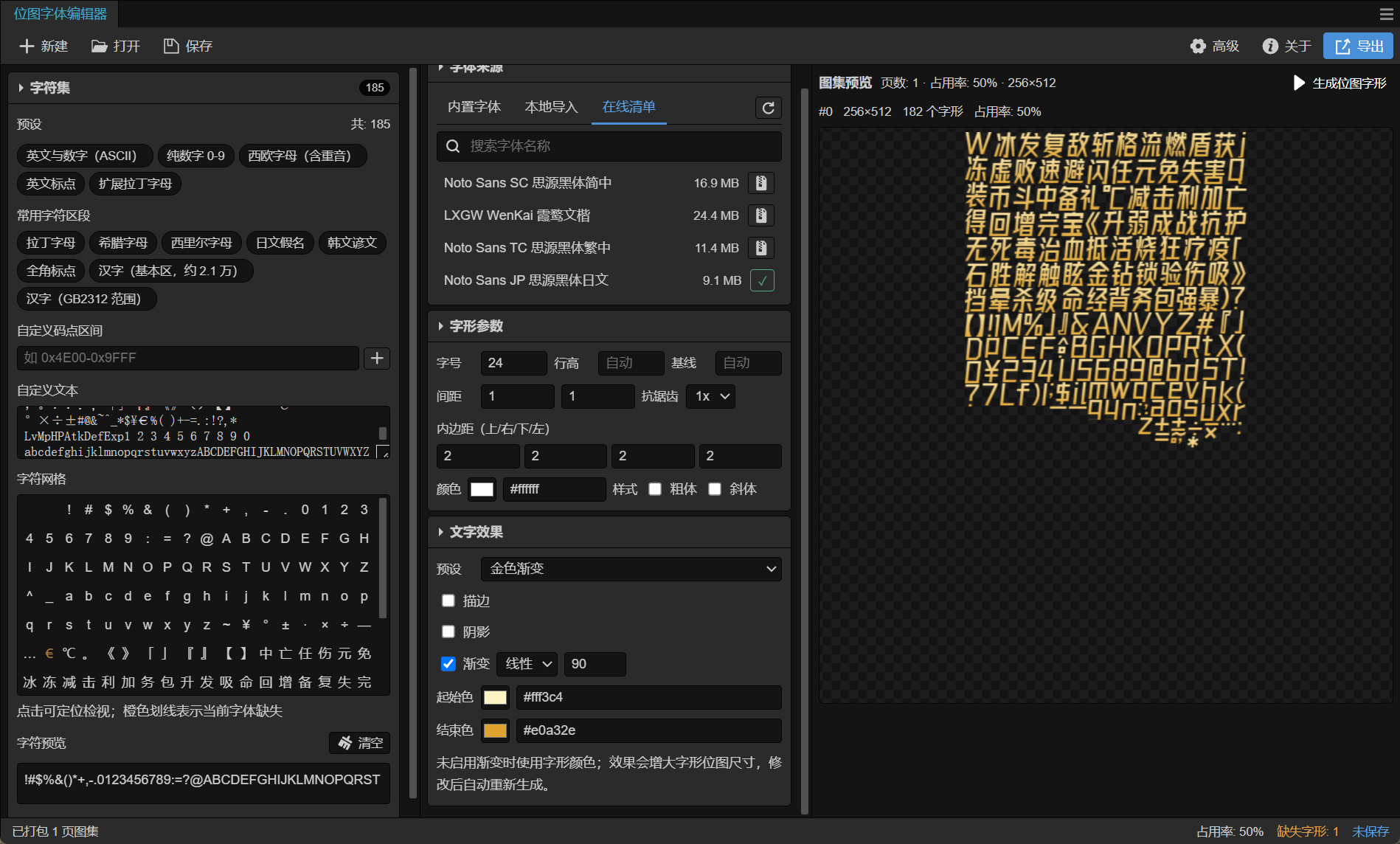Click the checkmark icon for Noto Sans JP
The width and height of the screenshot is (1400, 844).
click(762, 280)
